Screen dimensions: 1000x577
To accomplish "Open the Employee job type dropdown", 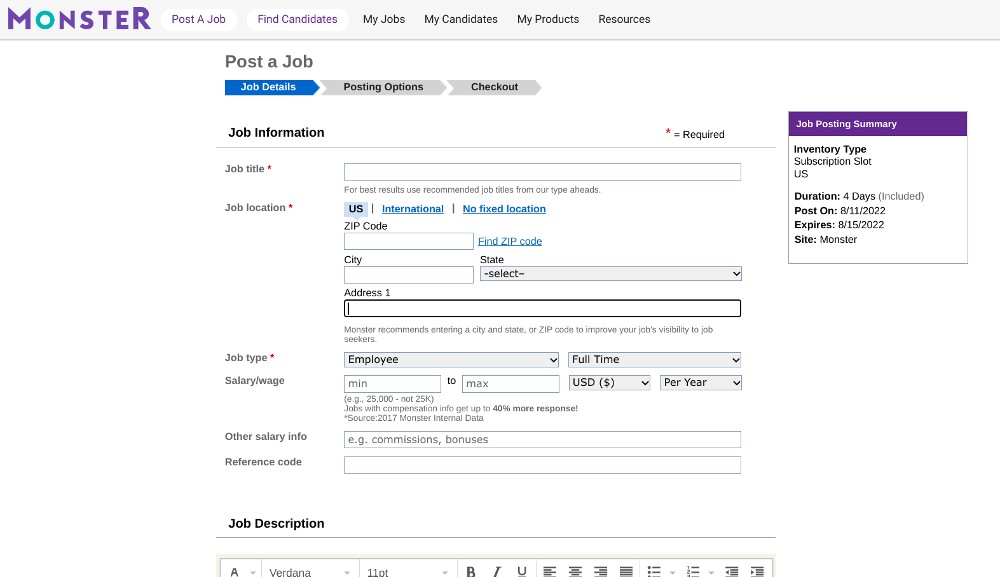I will (452, 360).
